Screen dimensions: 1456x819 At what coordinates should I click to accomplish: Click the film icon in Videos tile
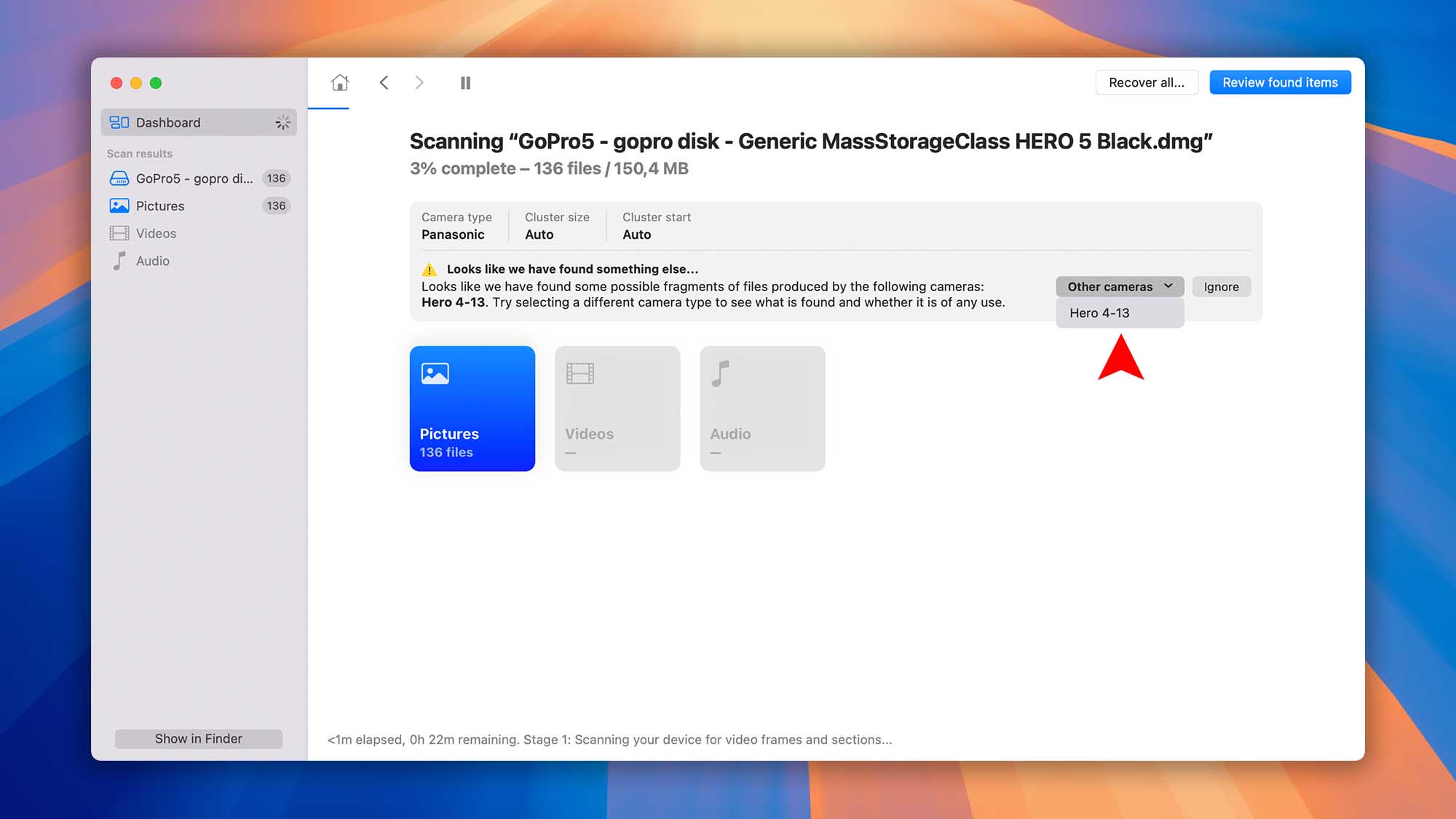click(580, 373)
